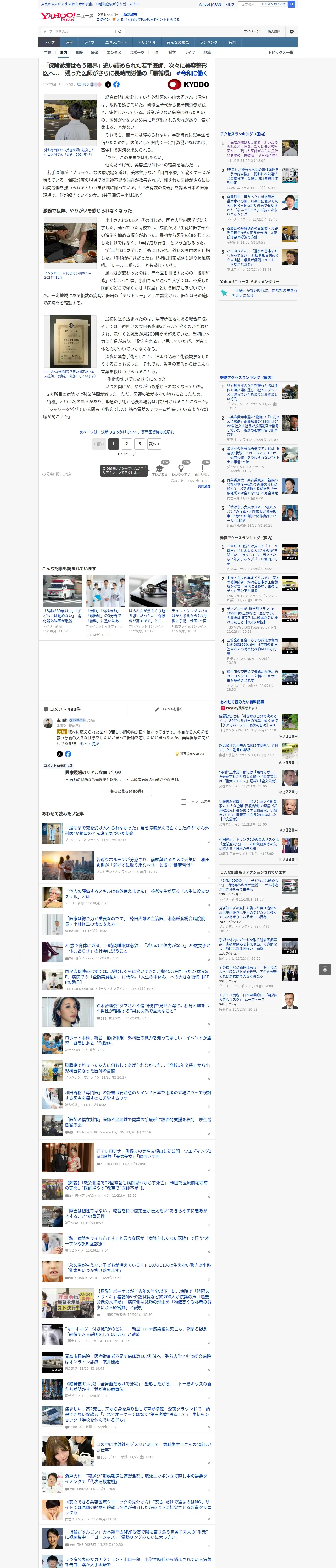336x1568 pixels.
Task: Expand all comments with もっと見る(480件)
Action: pos(127,791)
